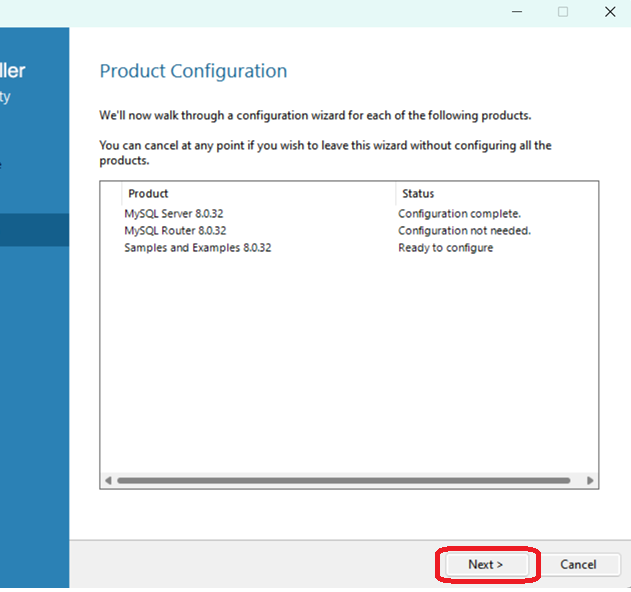Click the Product column header
The width and height of the screenshot is (631, 592).
[x=258, y=194]
